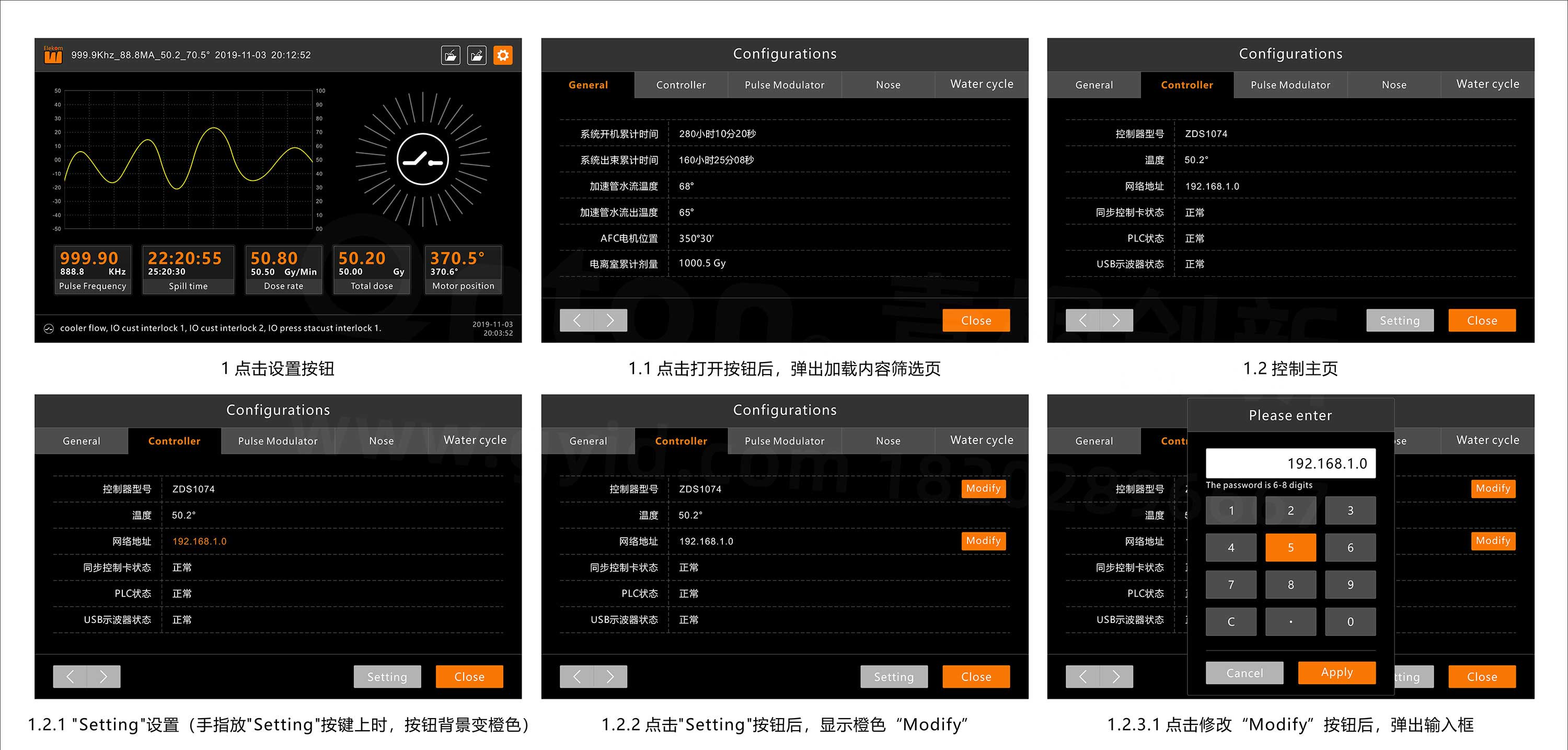Open the Pulse Modulator tab in the General panel
This screenshot has width=1568, height=750.
(x=784, y=85)
